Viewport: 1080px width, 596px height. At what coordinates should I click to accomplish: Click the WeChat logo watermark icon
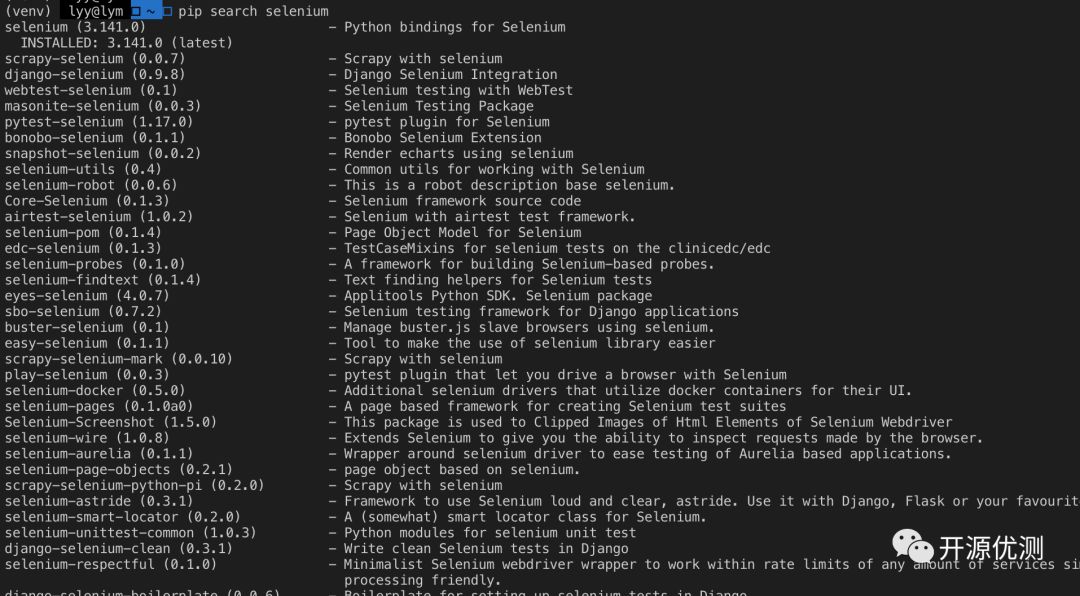point(913,546)
